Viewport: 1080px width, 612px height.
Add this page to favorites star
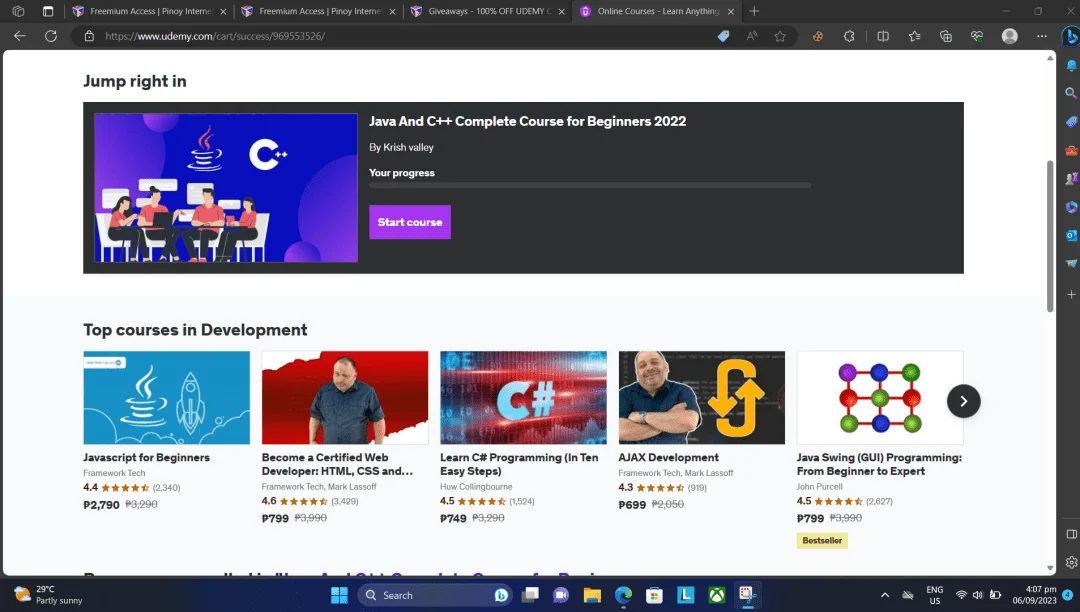(780, 36)
